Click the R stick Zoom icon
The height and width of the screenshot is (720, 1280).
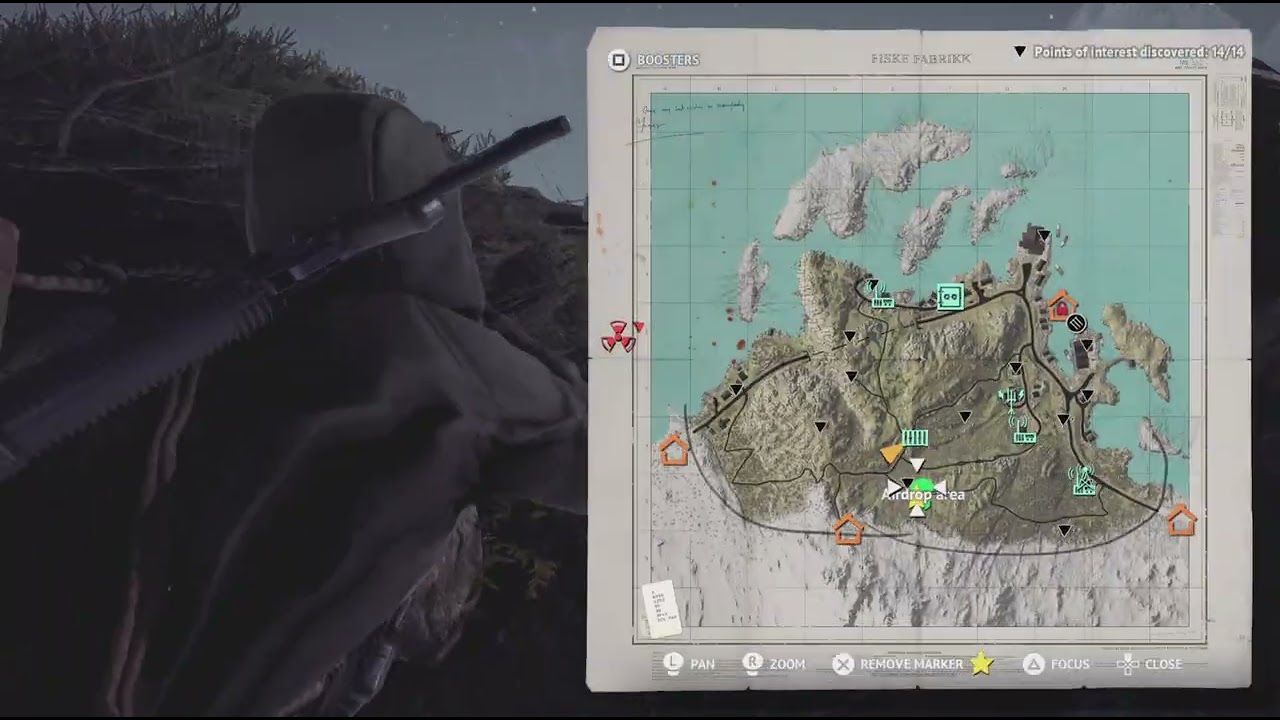pos(752,663)
